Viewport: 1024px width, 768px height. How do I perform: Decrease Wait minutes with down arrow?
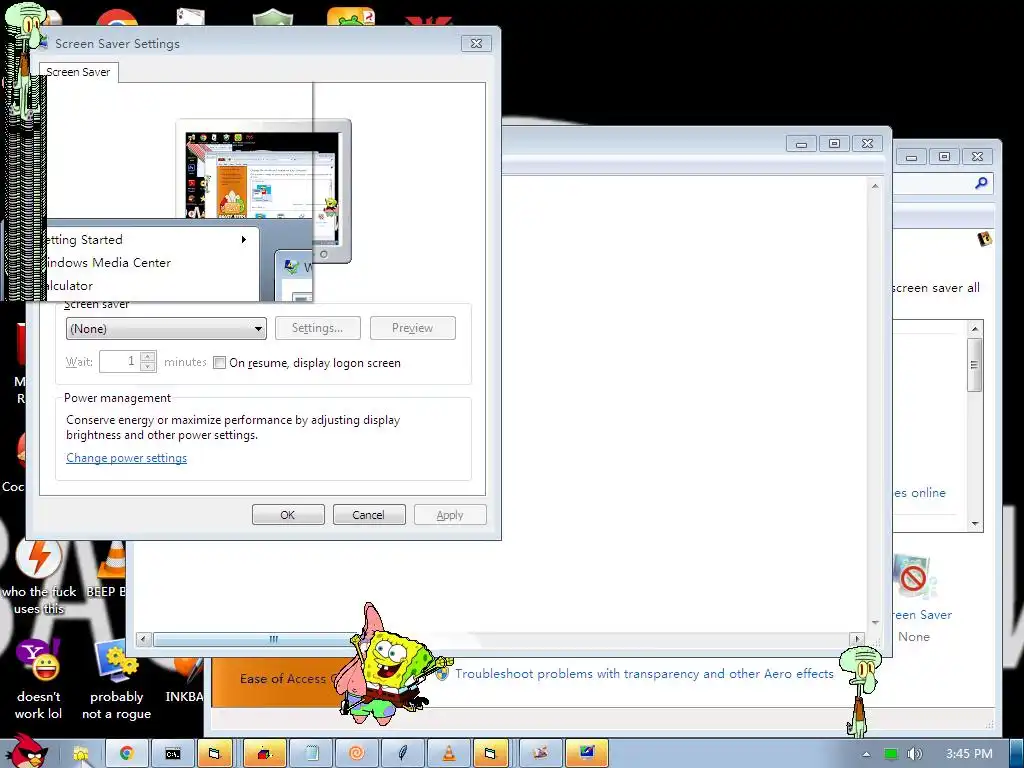[148, 367]
